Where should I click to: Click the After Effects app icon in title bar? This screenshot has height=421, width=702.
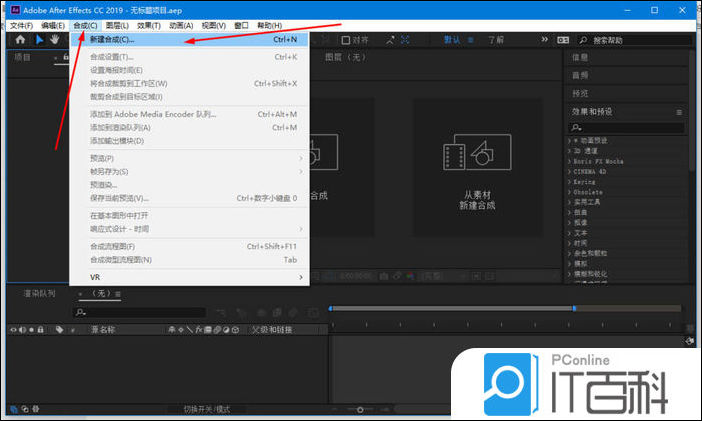pyautogui.click(x=15, y=10)
